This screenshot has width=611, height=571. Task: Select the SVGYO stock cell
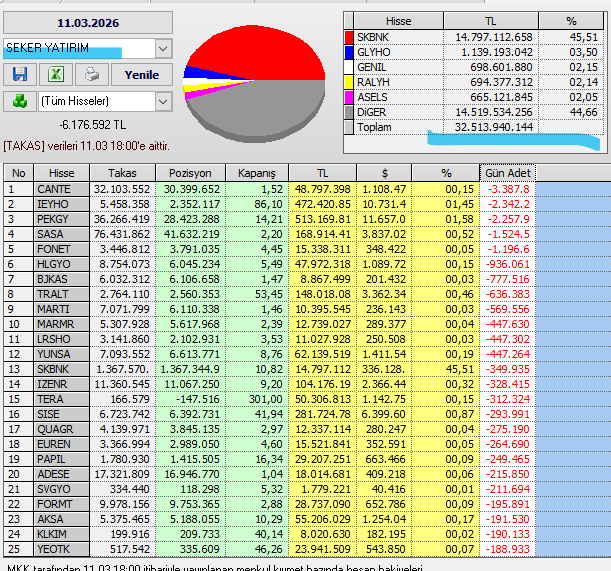pyautogui.click(x=62, y=490)
